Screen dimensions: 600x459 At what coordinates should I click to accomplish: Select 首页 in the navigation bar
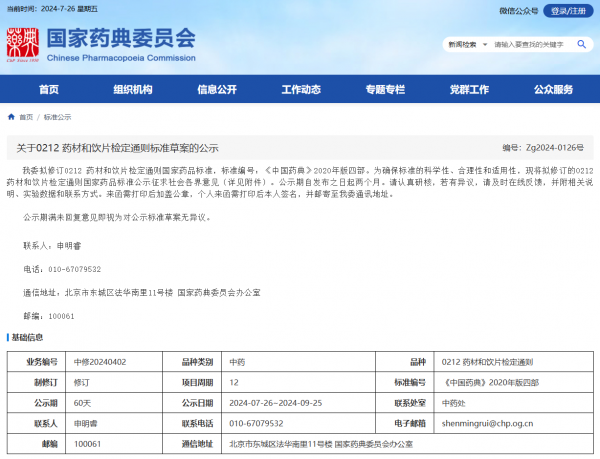(x=47, y=89)
